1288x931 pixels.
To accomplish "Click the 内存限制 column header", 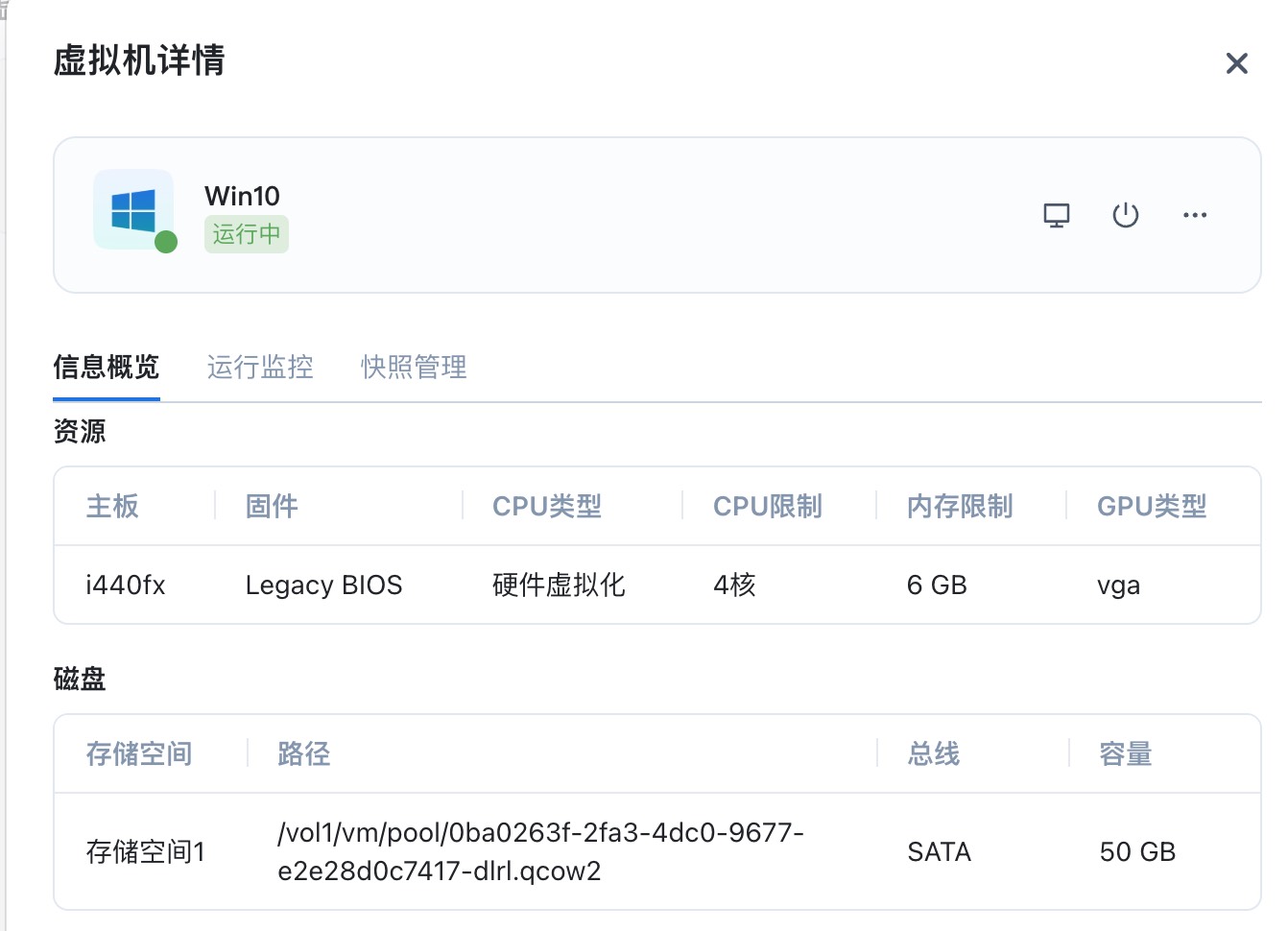I will [959, 506].
